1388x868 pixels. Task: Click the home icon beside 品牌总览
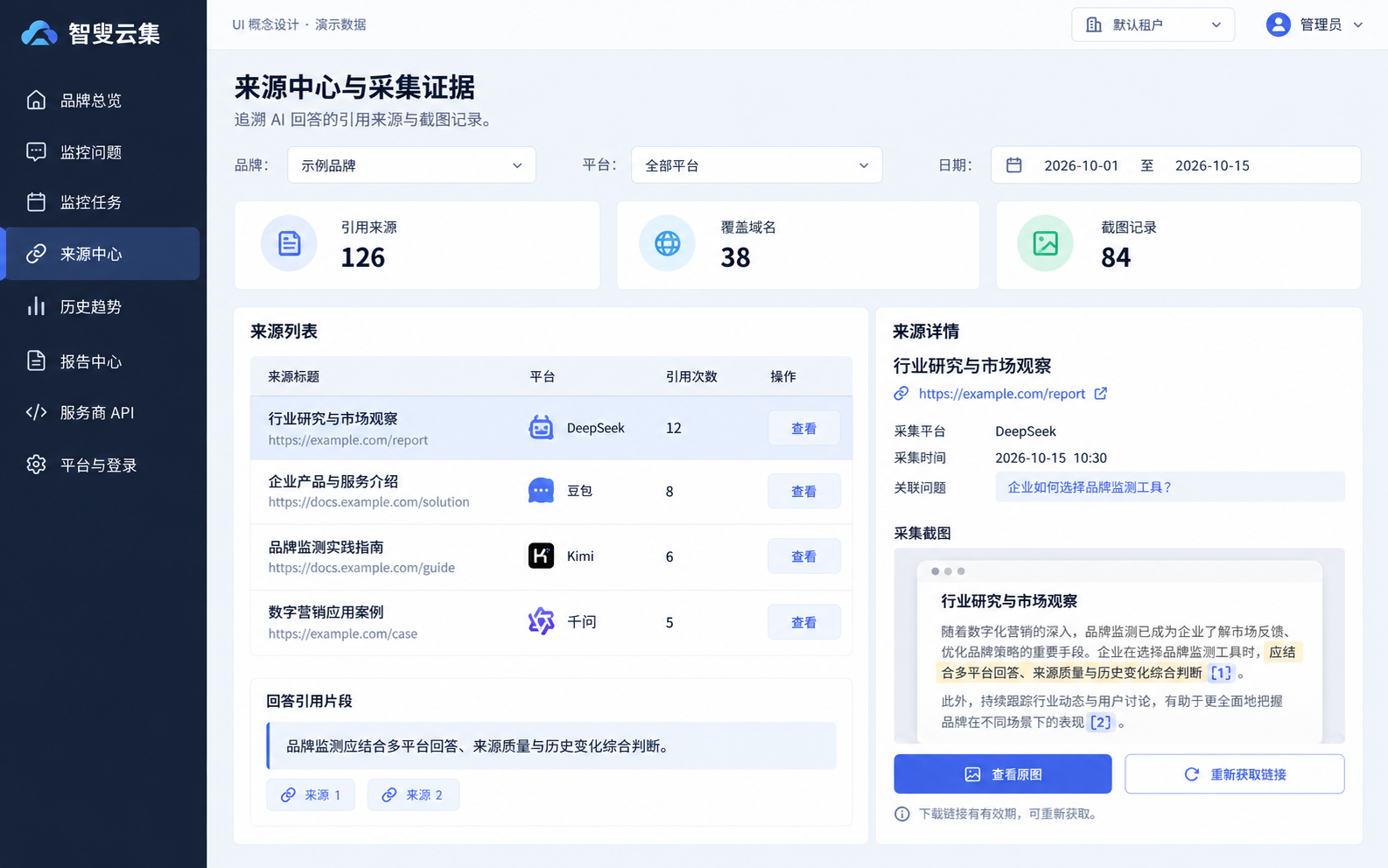pyautogui.click(x=36, y=100)
